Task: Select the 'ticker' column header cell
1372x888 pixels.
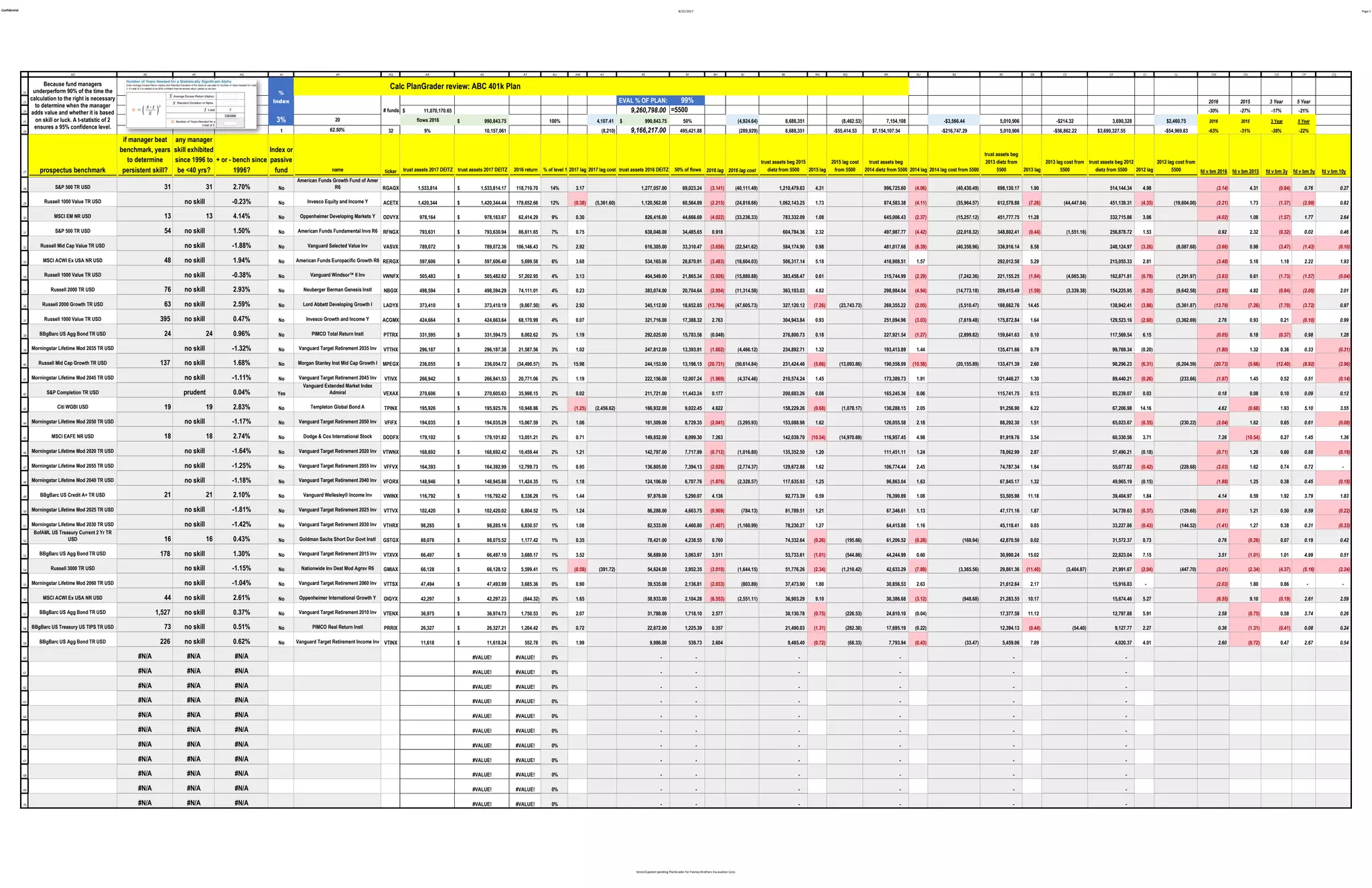Action: pos(391,171)
